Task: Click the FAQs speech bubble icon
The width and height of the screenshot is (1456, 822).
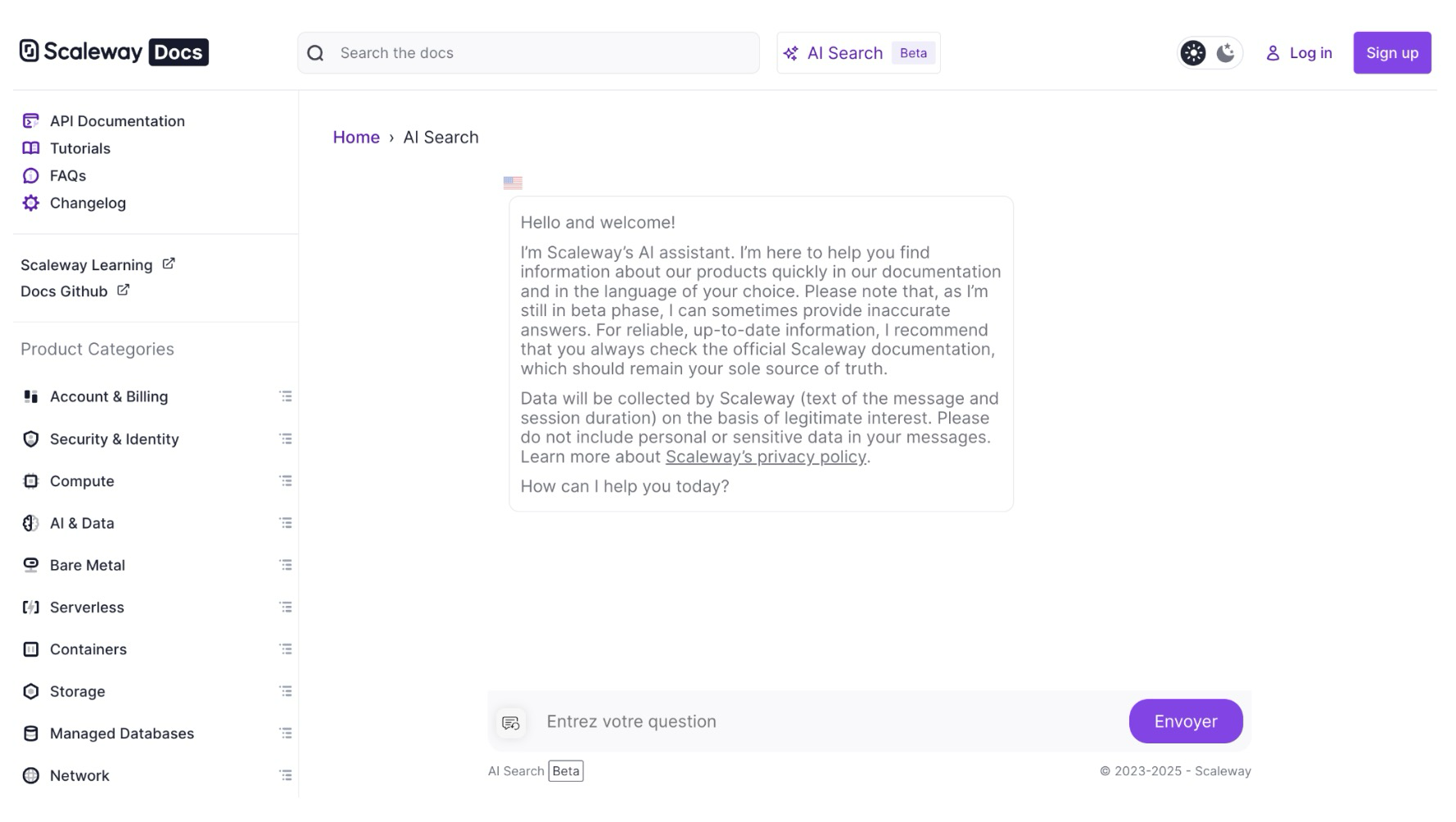Action: click(31, 176)
